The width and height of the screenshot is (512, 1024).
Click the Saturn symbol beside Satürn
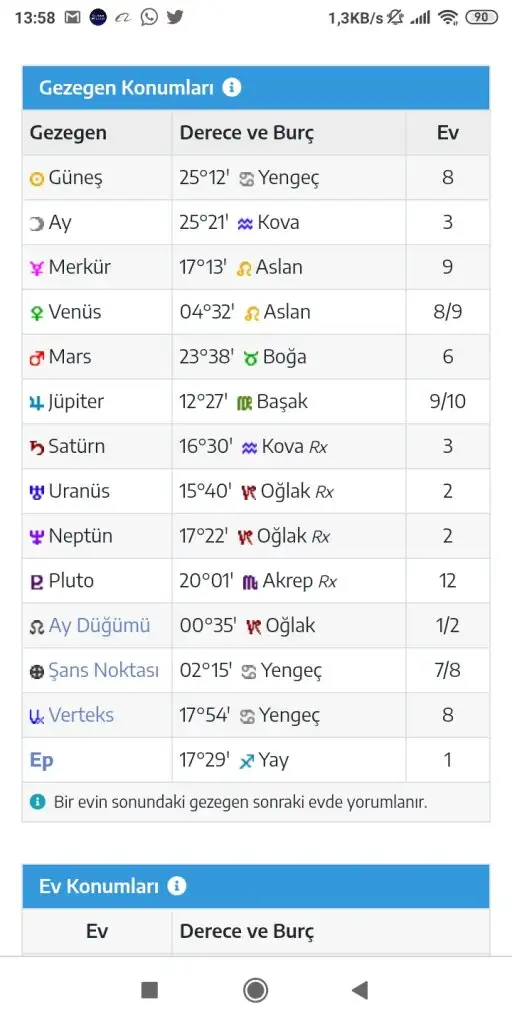37,447
